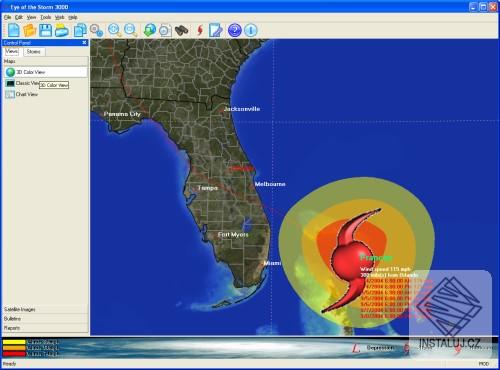500x370 pixels.
Task: Open the View menu
Action: tap(31, 17)
